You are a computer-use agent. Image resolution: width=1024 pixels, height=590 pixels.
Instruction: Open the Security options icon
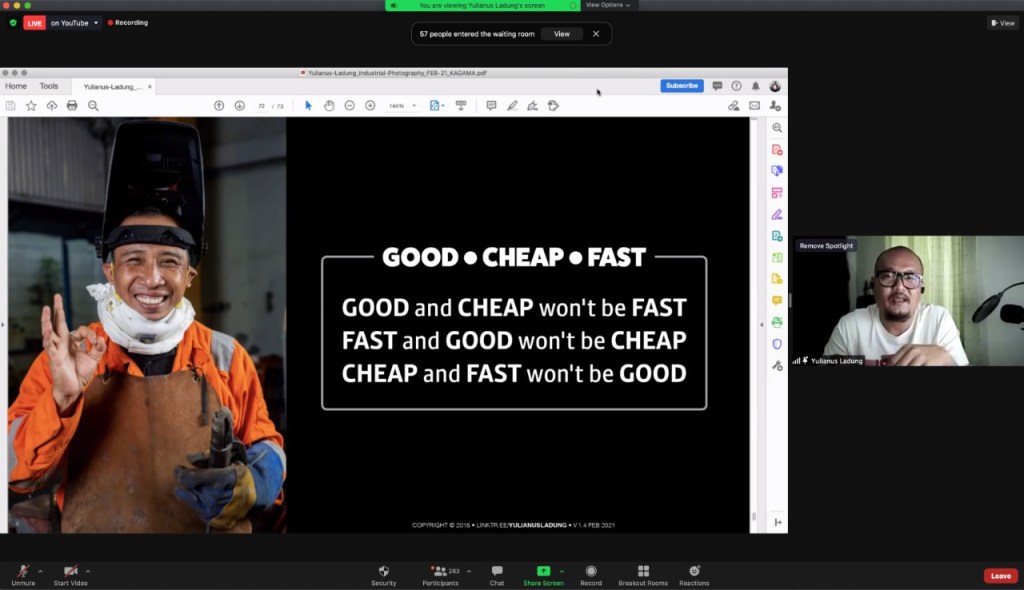coord(384,572)
